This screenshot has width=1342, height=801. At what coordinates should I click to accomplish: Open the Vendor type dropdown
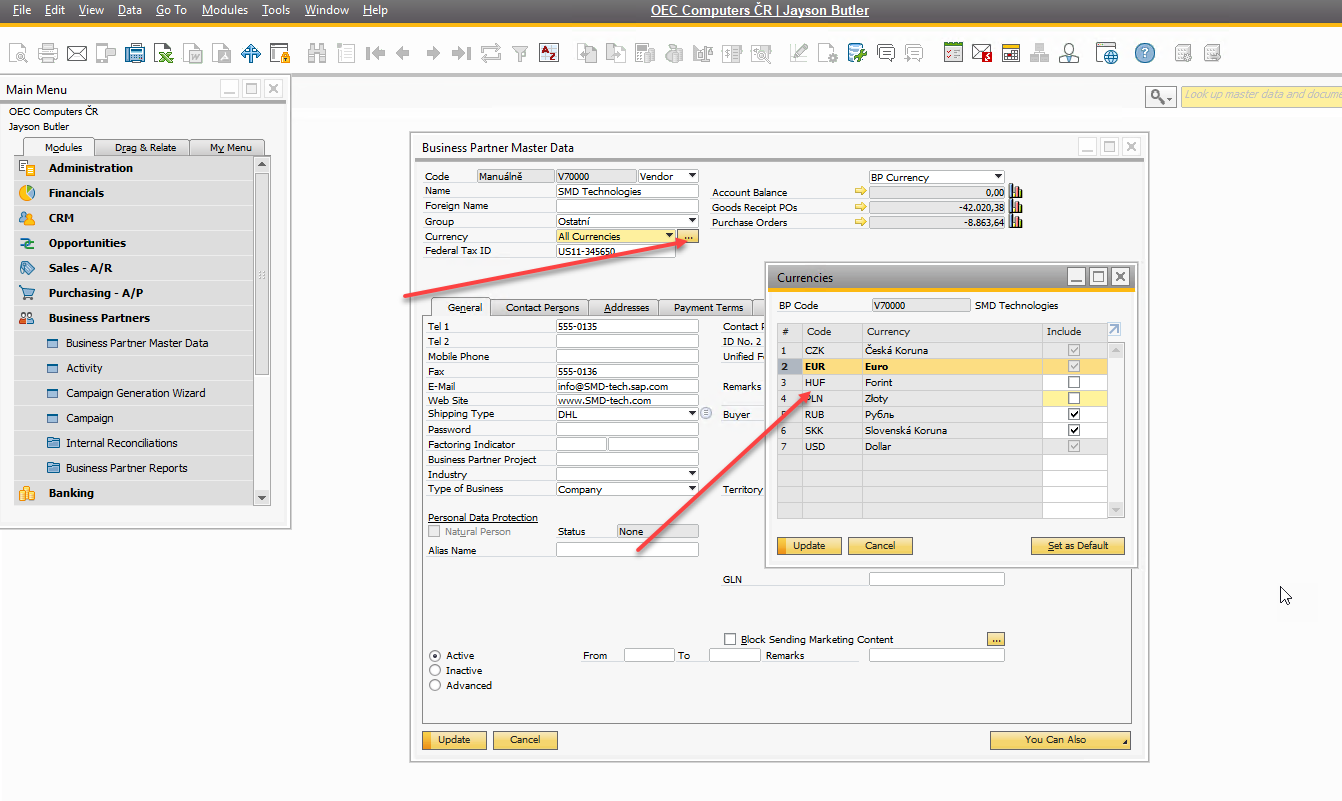pyautogui.click(x=692, y=176)
